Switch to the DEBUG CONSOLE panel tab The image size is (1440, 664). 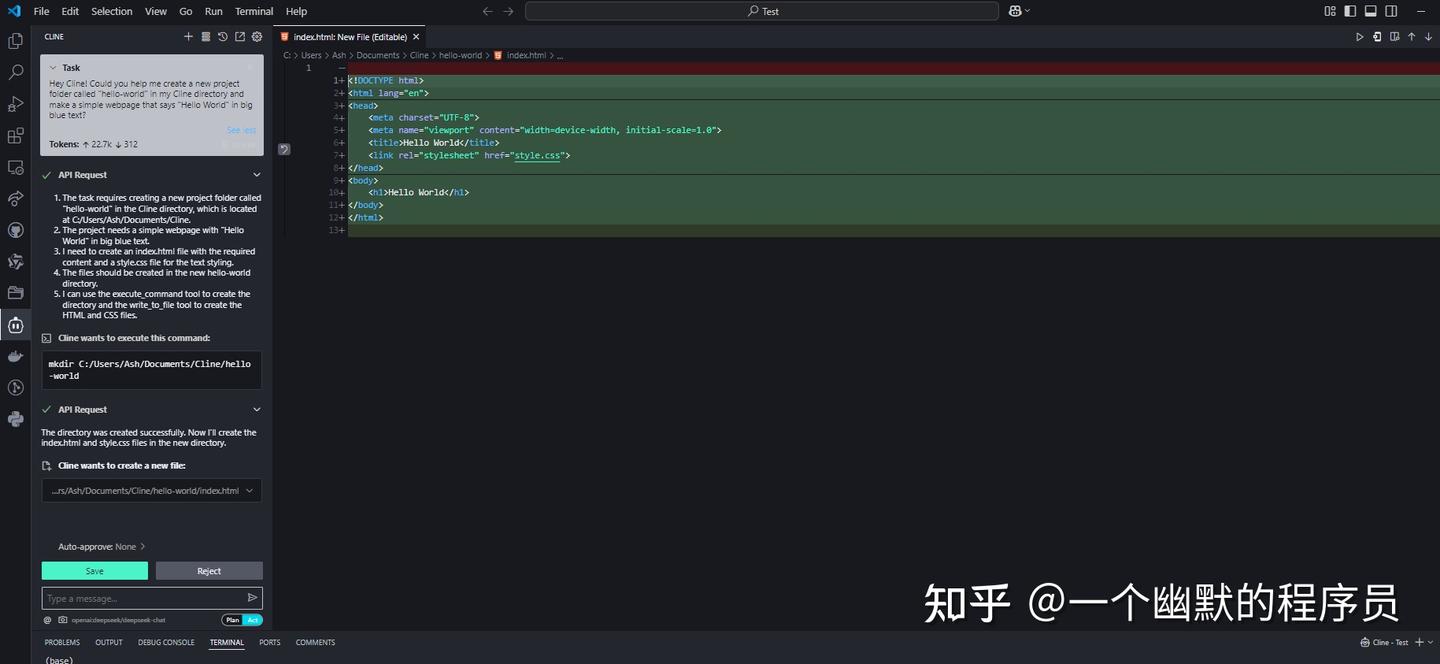[x=166, y=642]
